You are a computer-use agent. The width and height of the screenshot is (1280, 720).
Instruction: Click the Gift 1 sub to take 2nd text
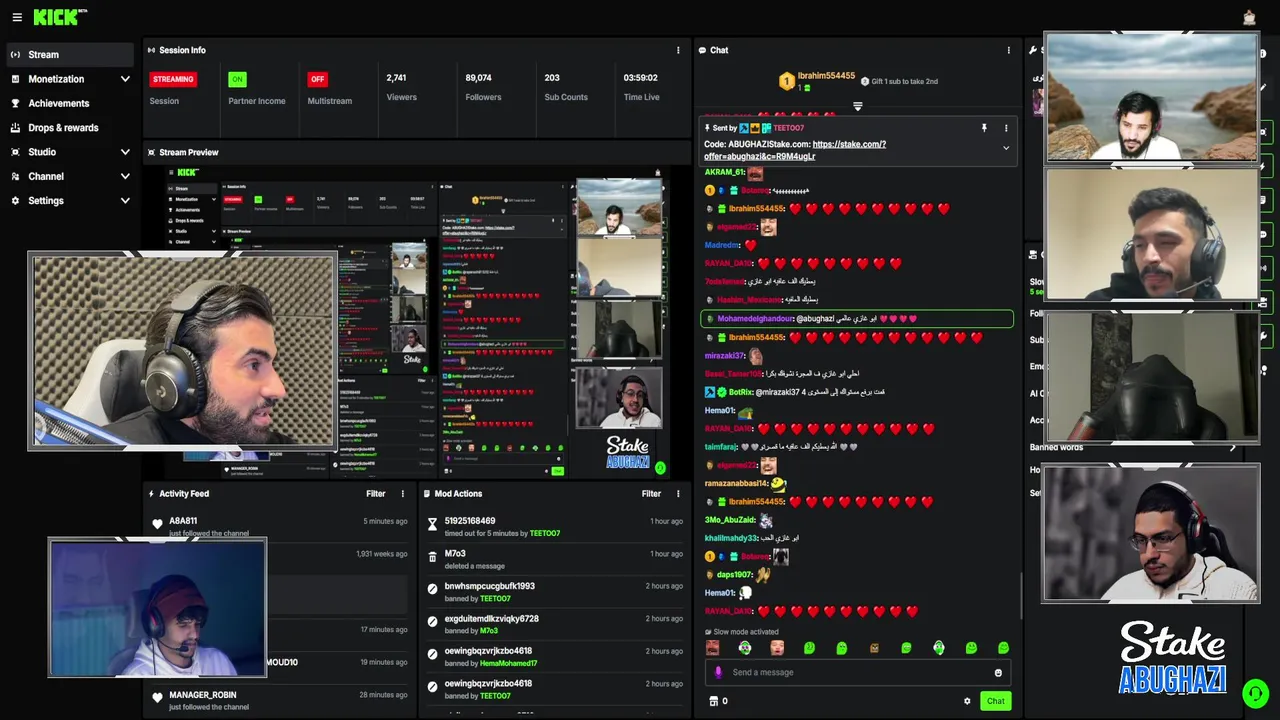tap(904, 82)
